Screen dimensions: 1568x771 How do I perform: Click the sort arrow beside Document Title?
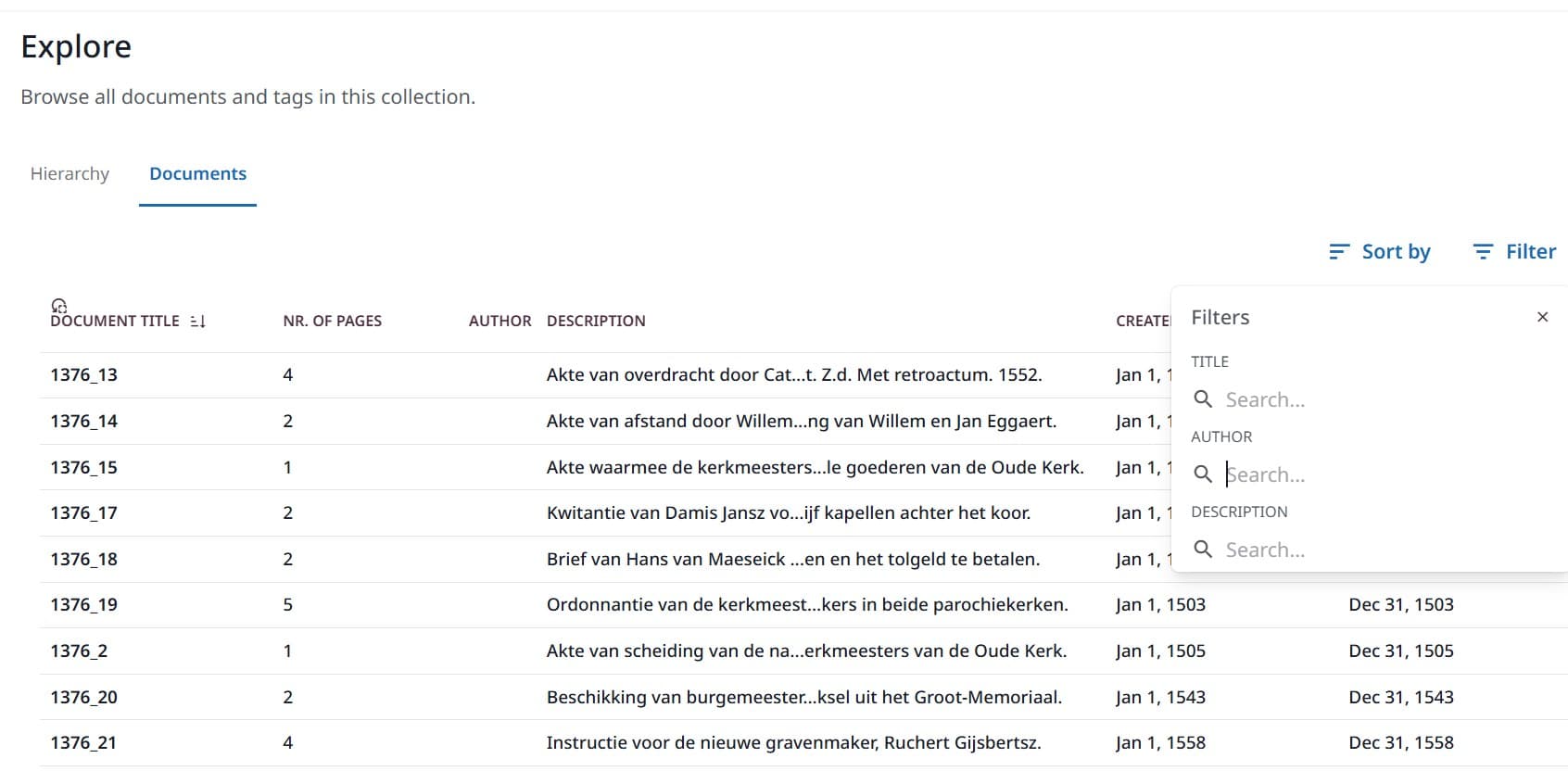197,322
